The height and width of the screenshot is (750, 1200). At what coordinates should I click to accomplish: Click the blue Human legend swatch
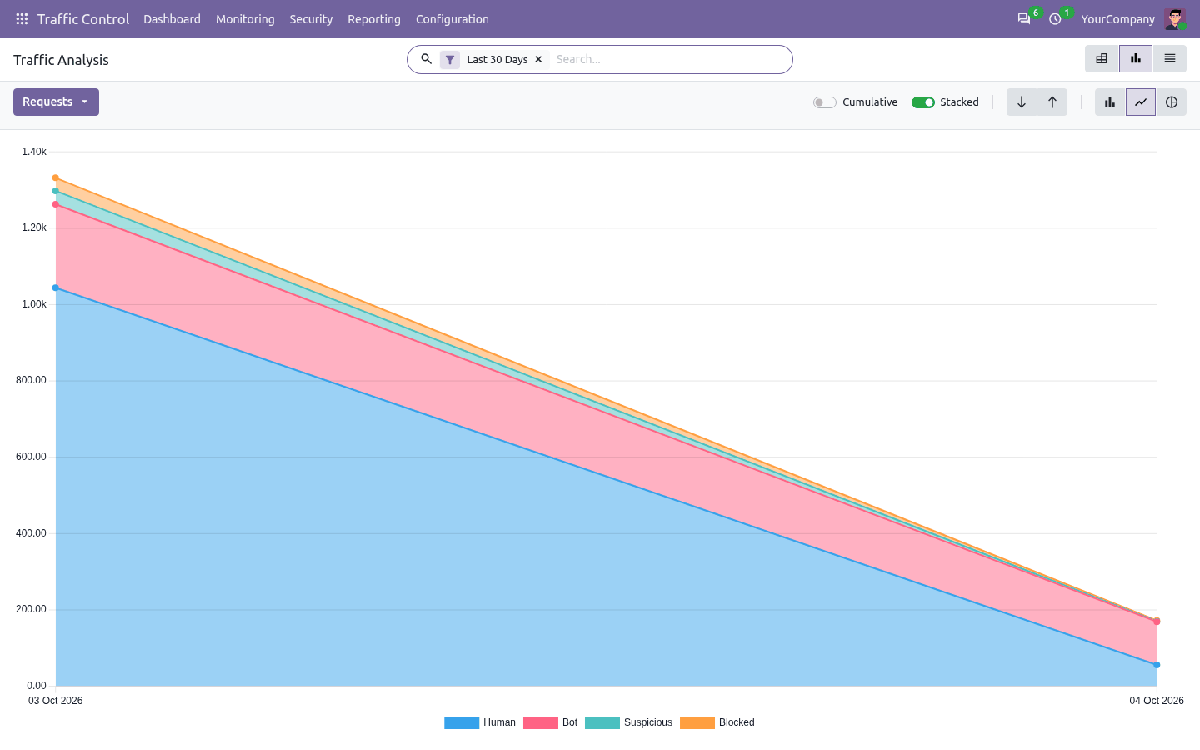[462, 723]
